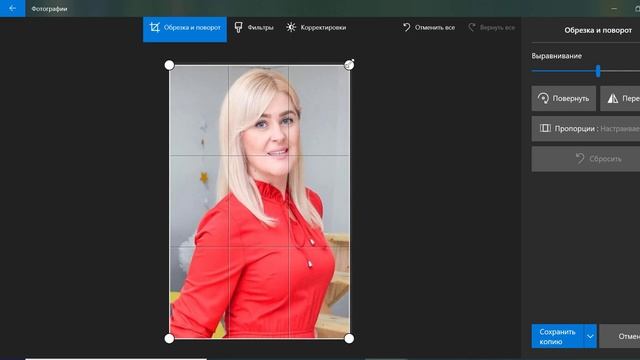
Task: Cancel editing with the Отмена button
Action: (x=620, y=336)
